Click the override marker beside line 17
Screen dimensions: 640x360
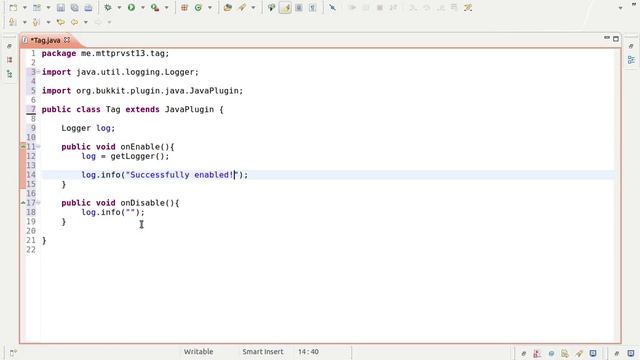point(23,202)
